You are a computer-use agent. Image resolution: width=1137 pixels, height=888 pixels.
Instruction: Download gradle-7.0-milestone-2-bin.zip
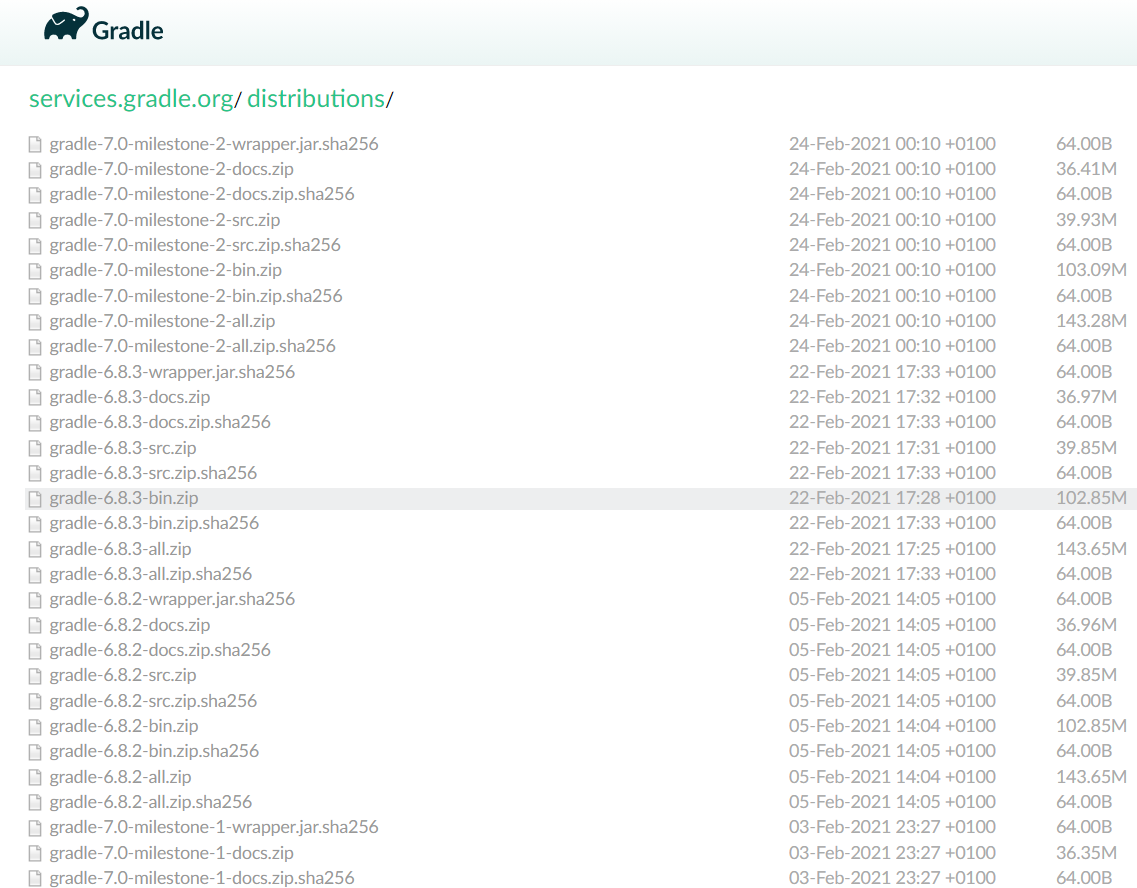click(165, 270)
